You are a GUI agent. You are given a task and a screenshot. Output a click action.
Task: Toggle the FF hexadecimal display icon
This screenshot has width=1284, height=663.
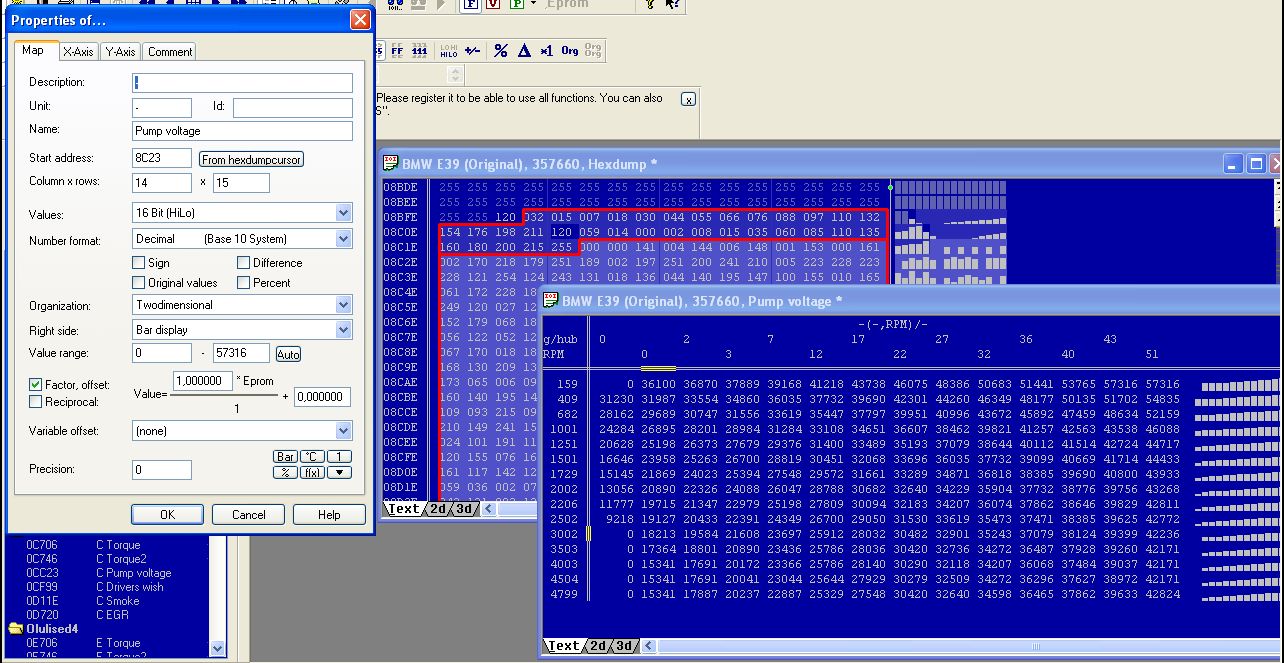397,51
